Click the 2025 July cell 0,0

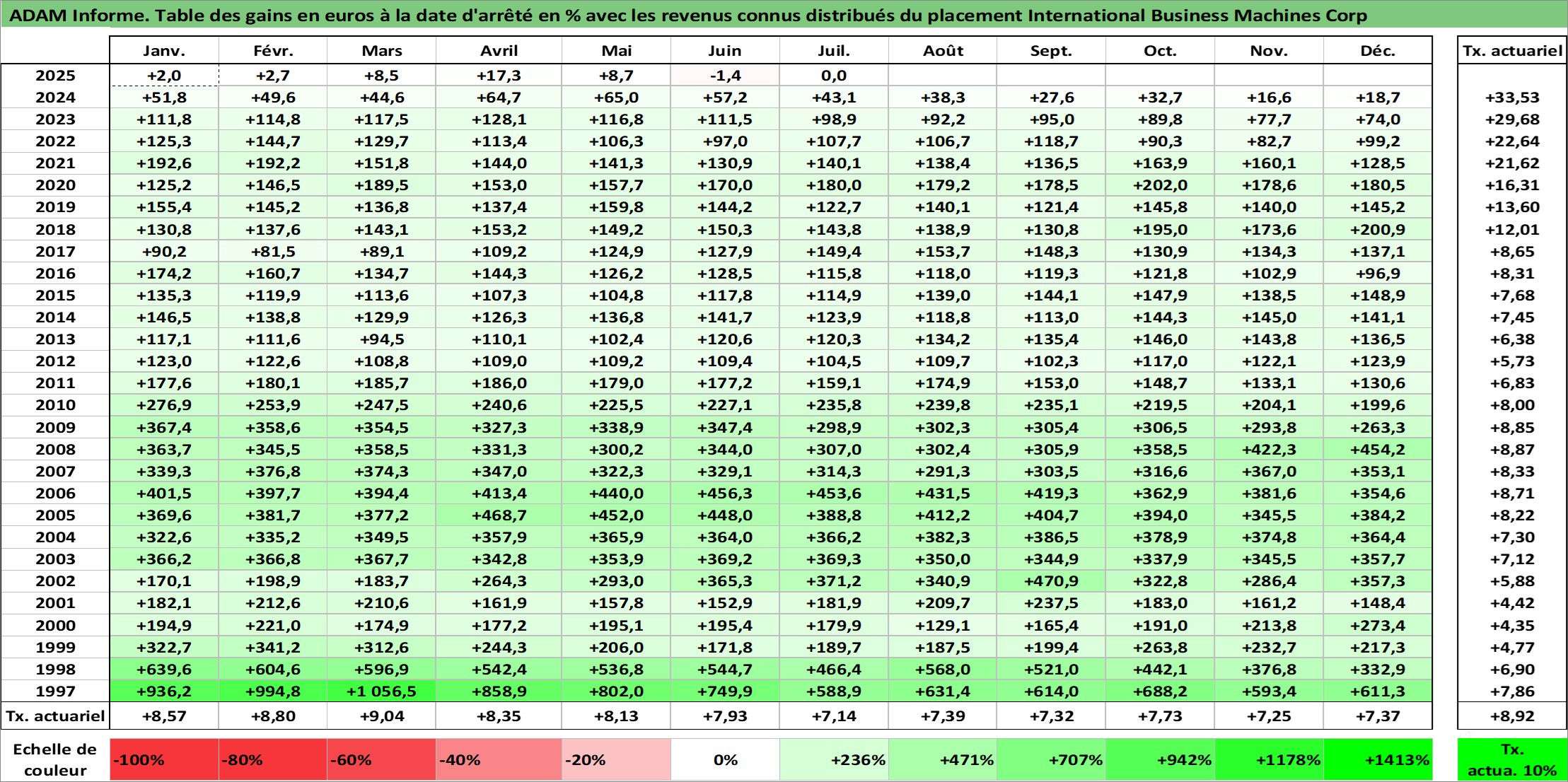(x=834, y=76)
